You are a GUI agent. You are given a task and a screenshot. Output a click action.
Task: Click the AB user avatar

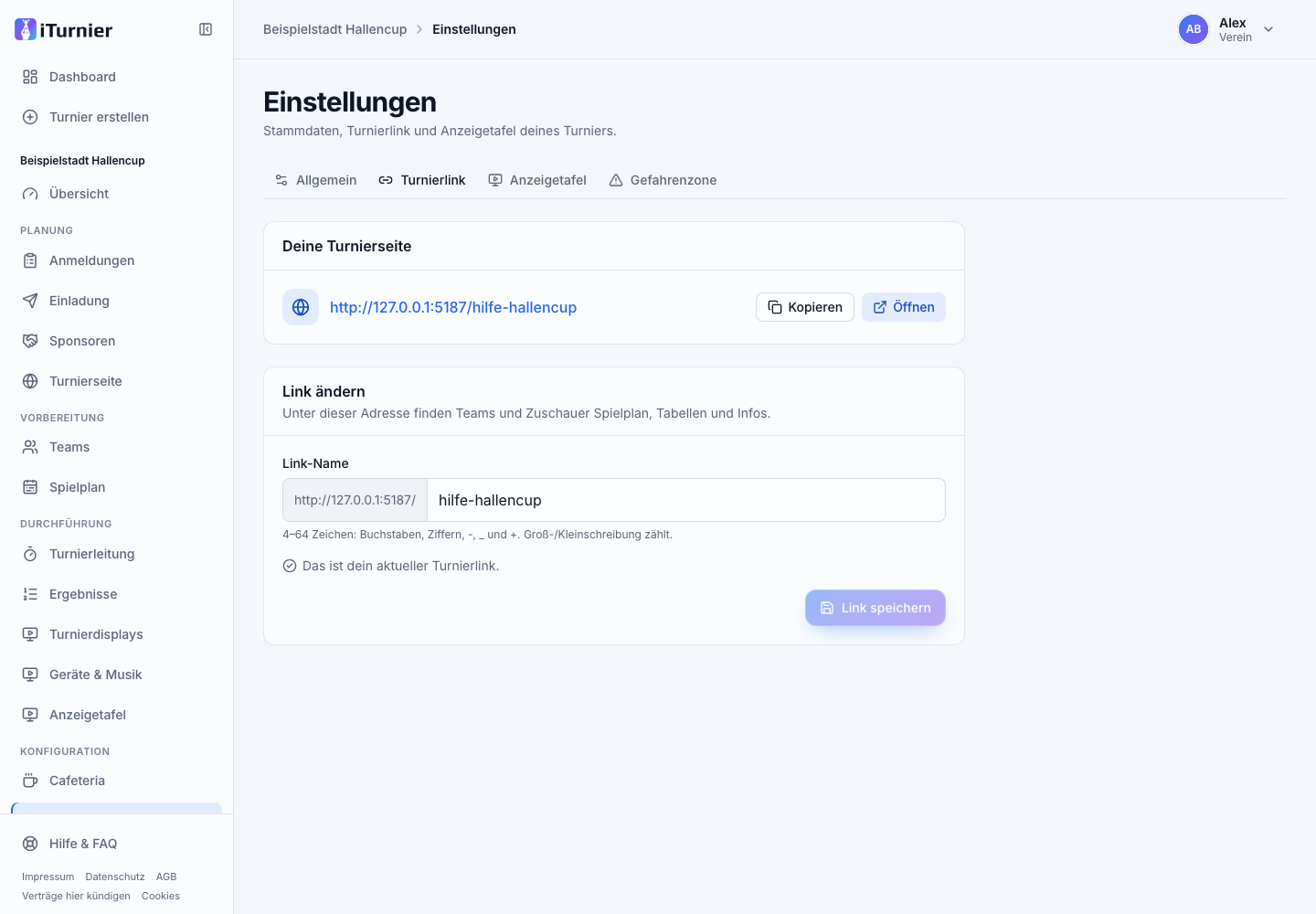pos(1194,29)
